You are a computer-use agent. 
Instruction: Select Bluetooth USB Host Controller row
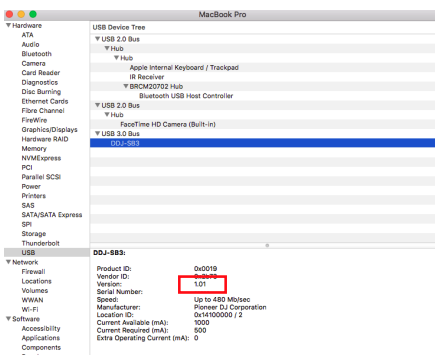(x=262, y=96)
